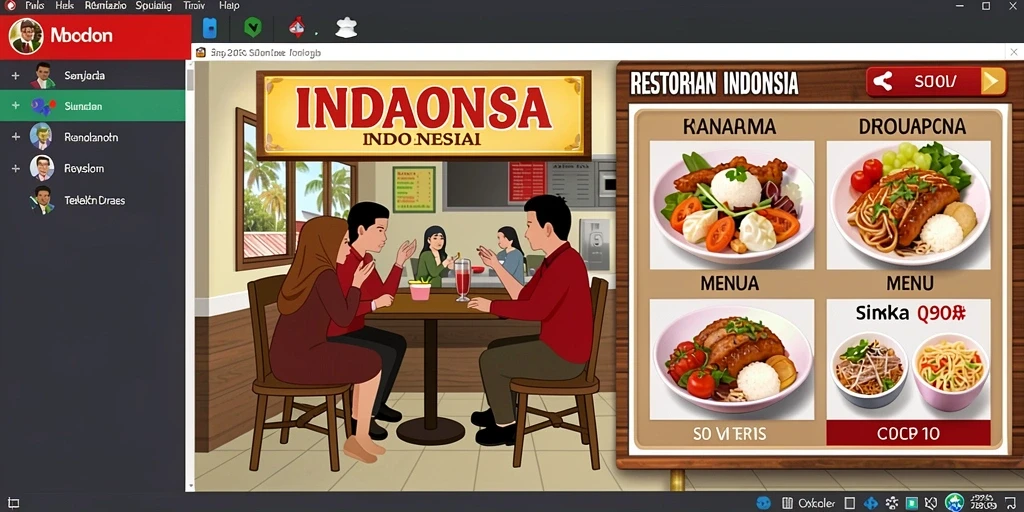Click the SO VIERIS label
The image size is (1024, 512).
click(729, 434)
